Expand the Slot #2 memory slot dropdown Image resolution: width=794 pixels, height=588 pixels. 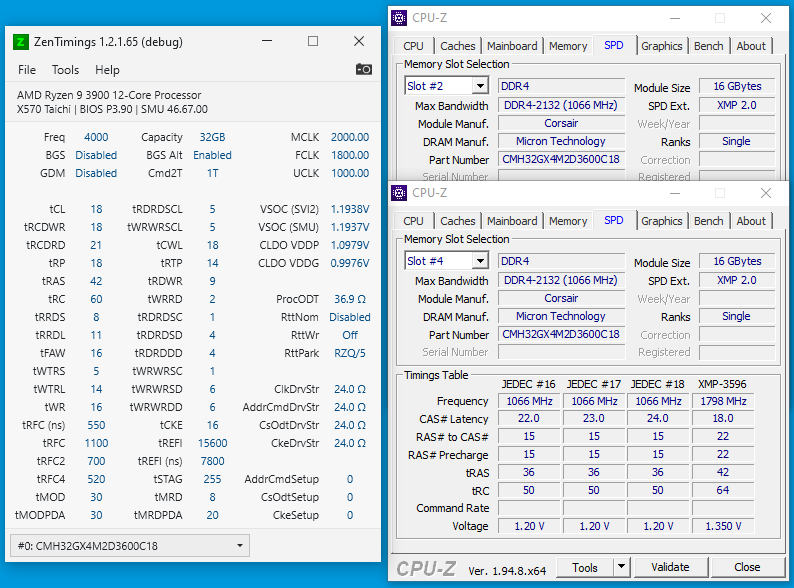479,86
